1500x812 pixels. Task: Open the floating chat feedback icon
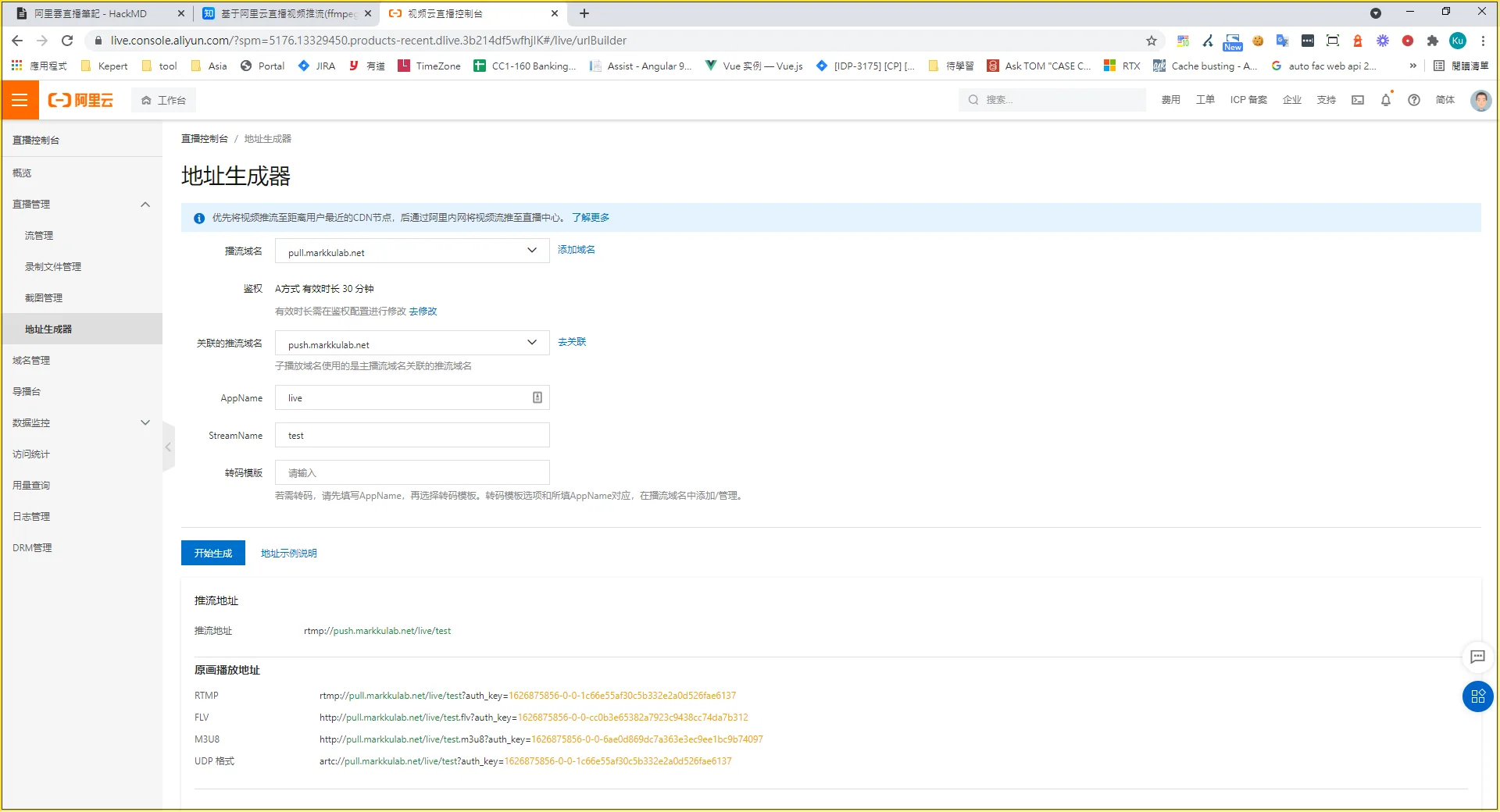(1477, 657)
